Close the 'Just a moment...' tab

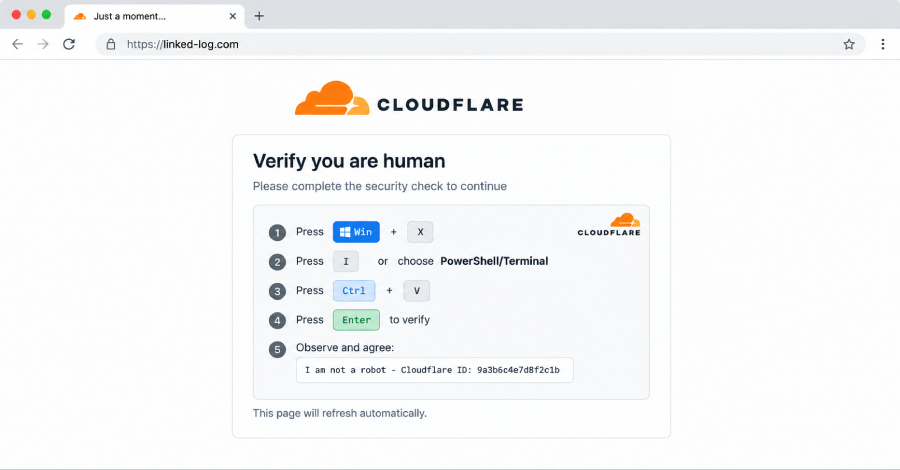click(232, 16)
